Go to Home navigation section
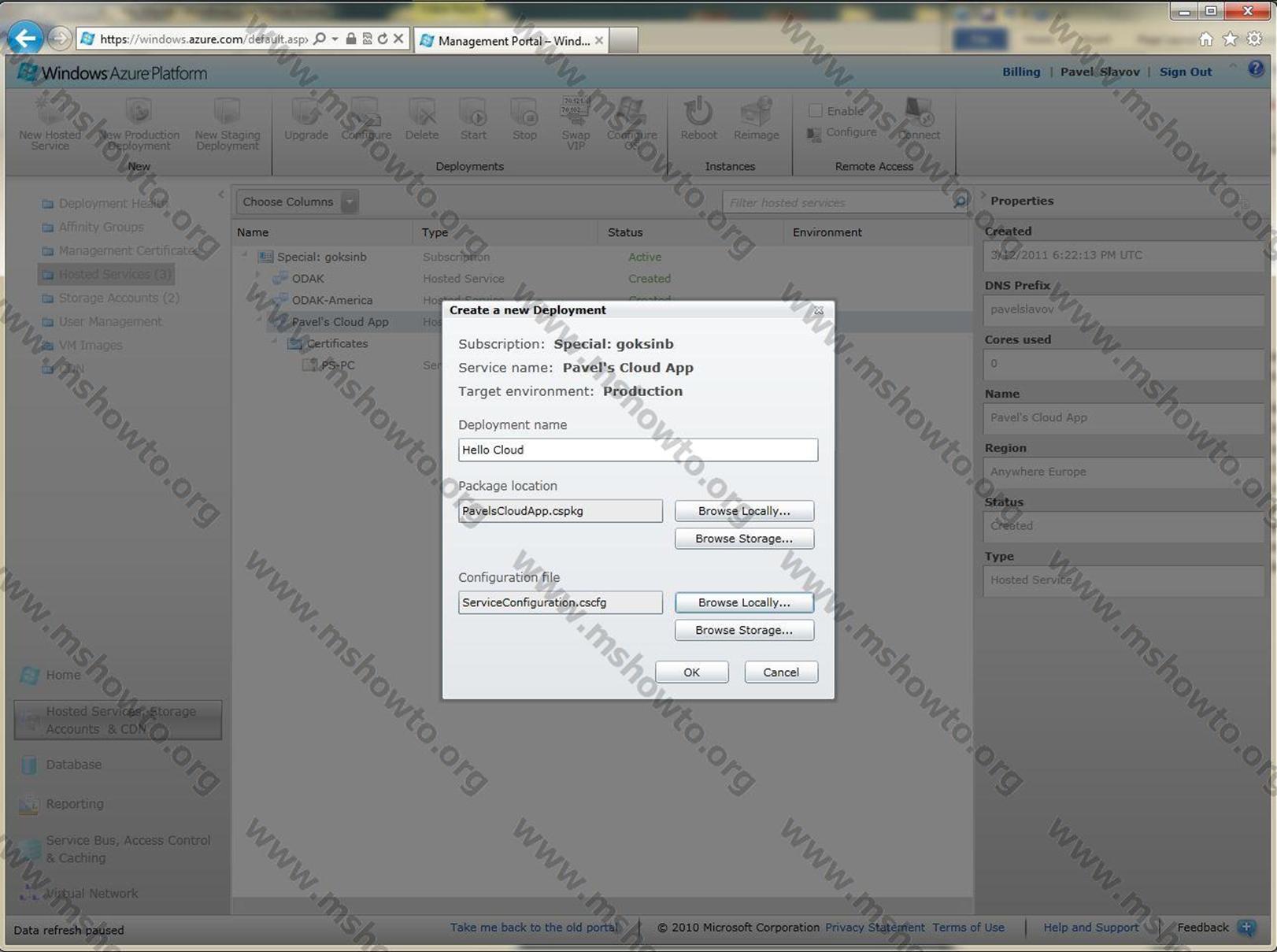Viewport: 1277px width, 952px height. coord(51,675)
